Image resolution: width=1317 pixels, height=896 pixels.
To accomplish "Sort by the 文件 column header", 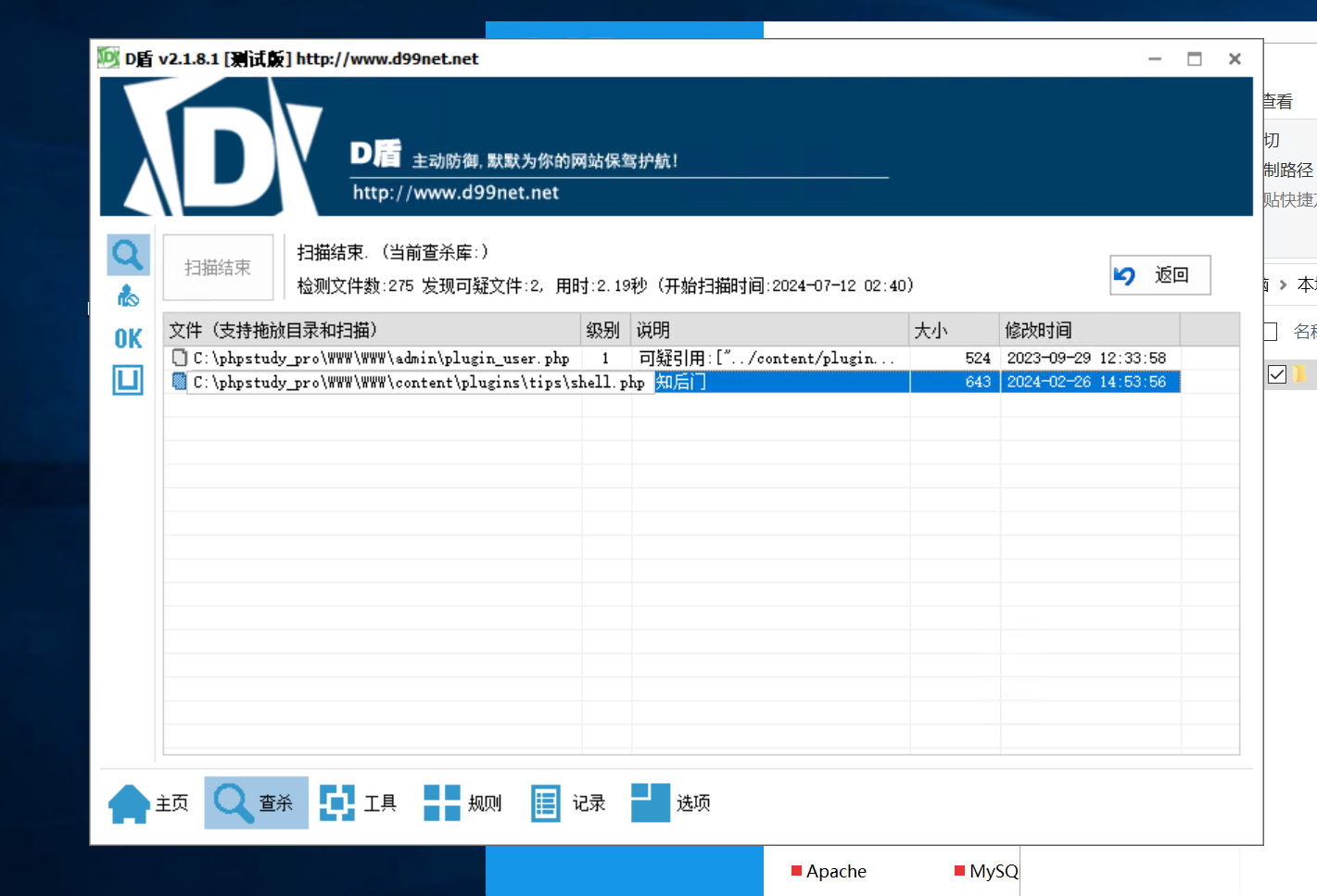I will coord(372,330).
